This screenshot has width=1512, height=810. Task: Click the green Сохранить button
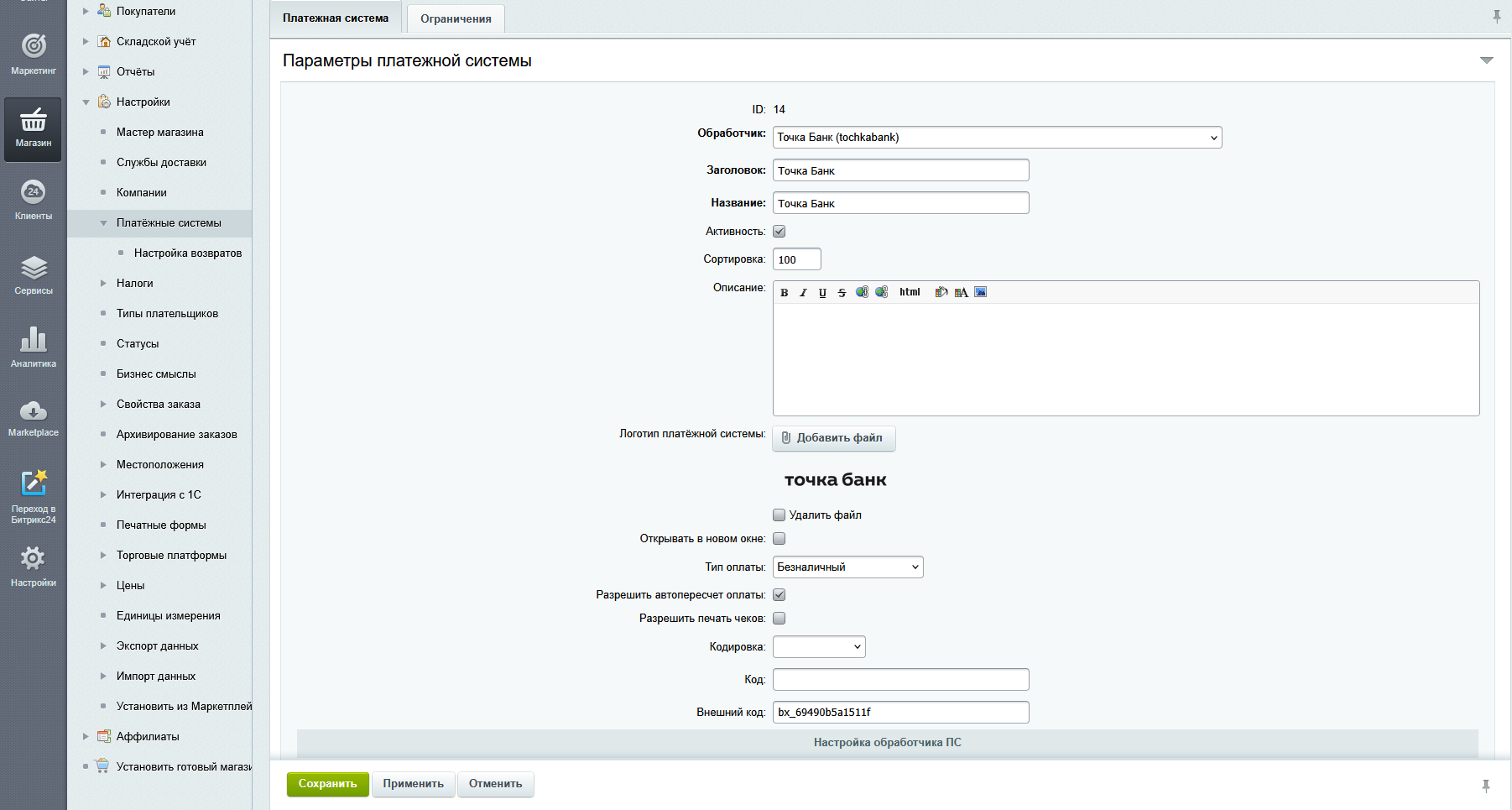327,784
